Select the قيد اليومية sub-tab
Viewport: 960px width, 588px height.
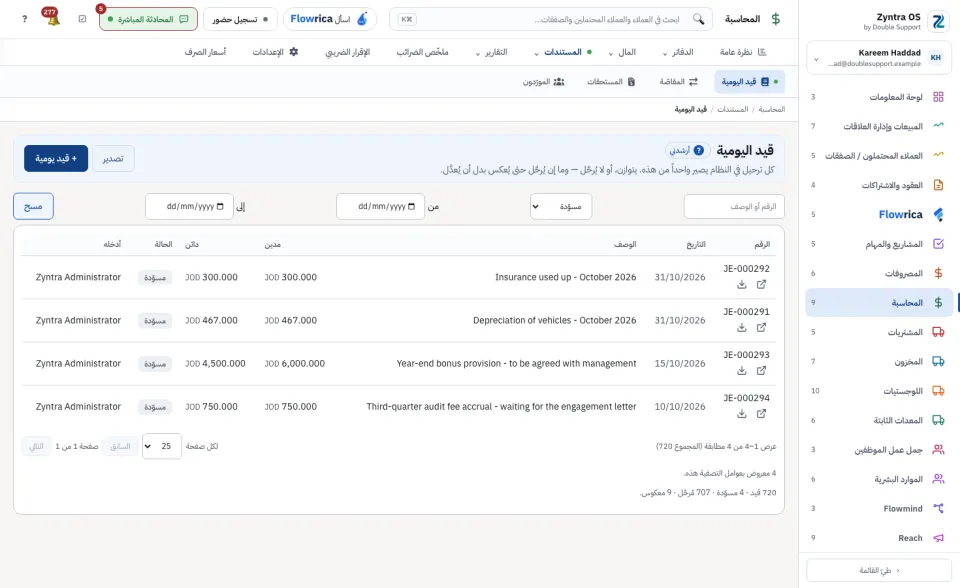point(749,81)
